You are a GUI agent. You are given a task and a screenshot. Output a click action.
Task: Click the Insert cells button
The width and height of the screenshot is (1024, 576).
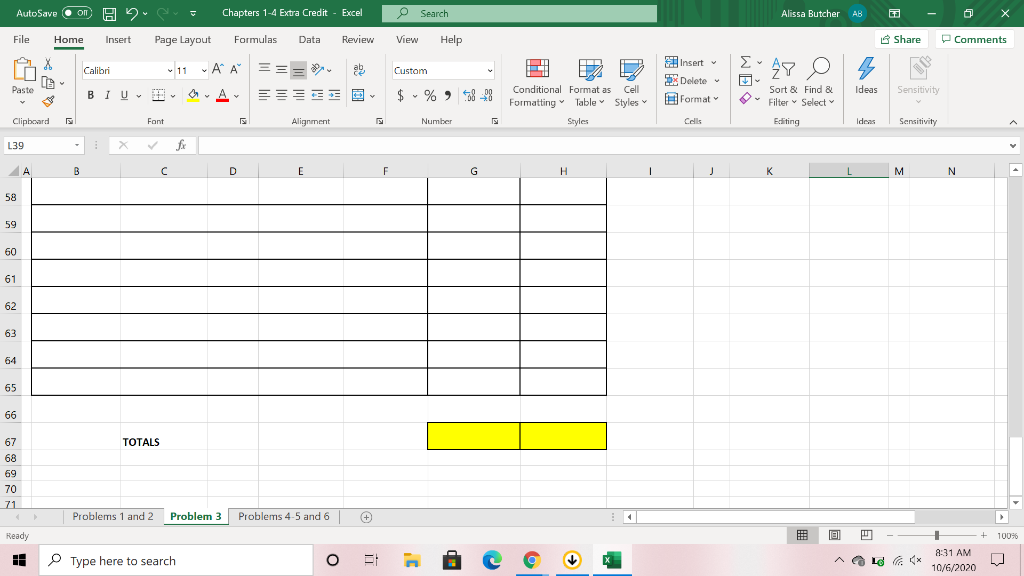coord(686,63)
